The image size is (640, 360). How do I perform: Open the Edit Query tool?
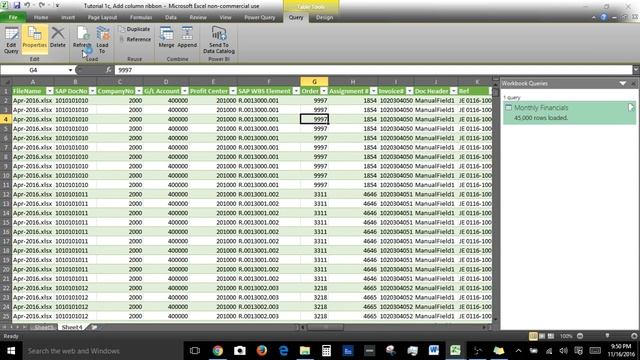[11, 40]
